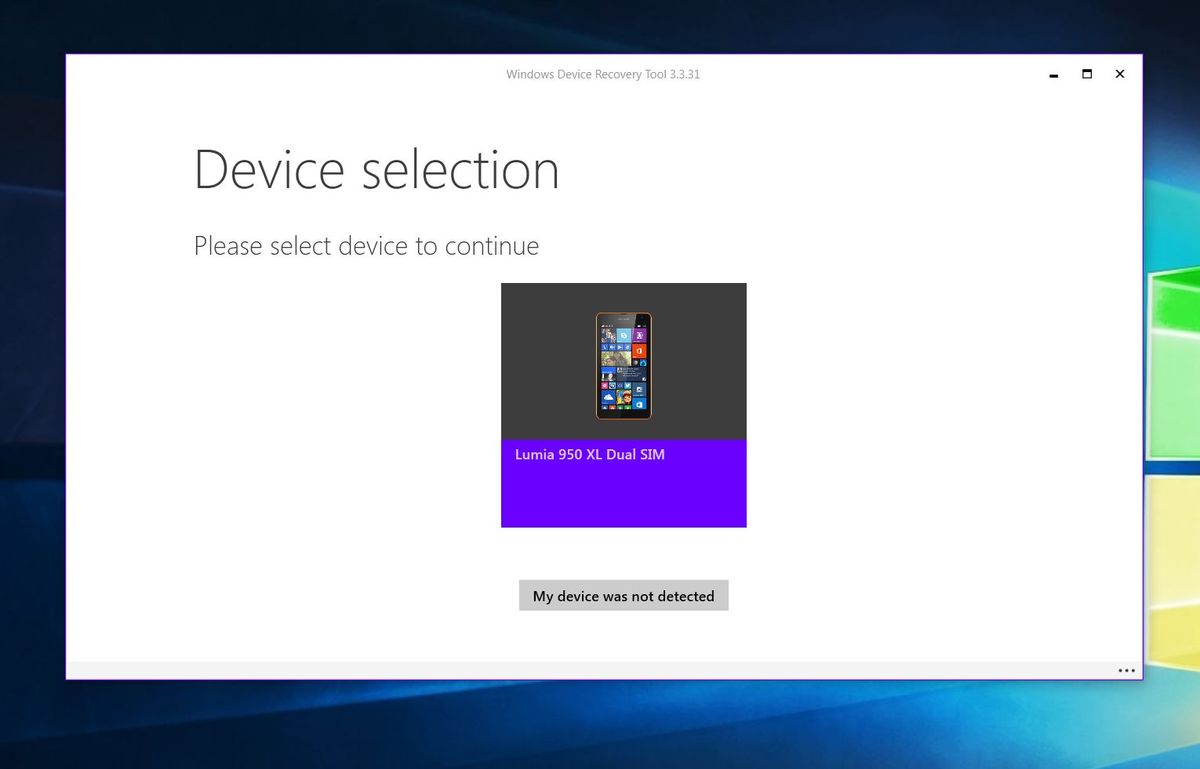Open the ellipsis options menu in the status bar
The width and height of the screenshot is (1200, 769).
tap(1127, 670)
